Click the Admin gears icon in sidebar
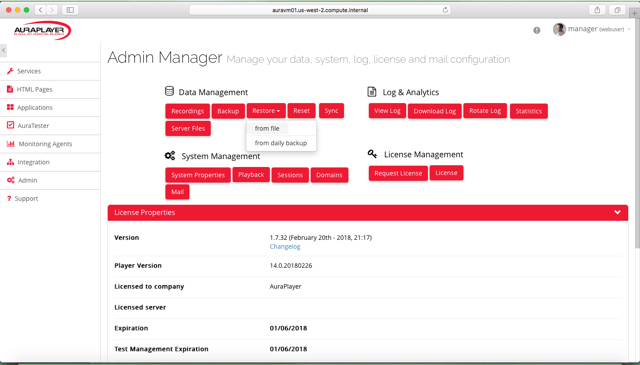This screenshot has width=640, height=365. click(11, 180)
